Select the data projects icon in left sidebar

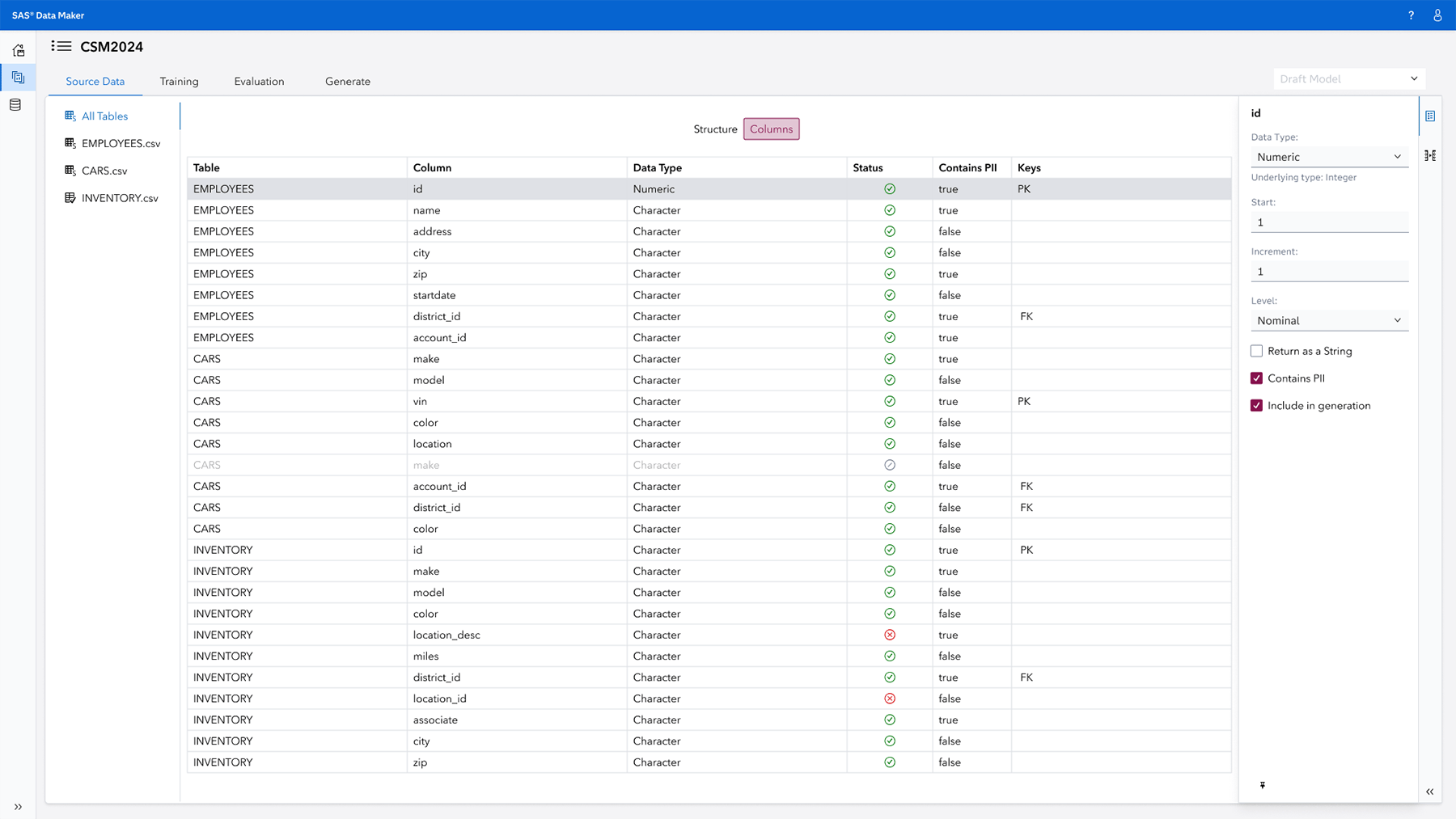[x=18, y=78]
